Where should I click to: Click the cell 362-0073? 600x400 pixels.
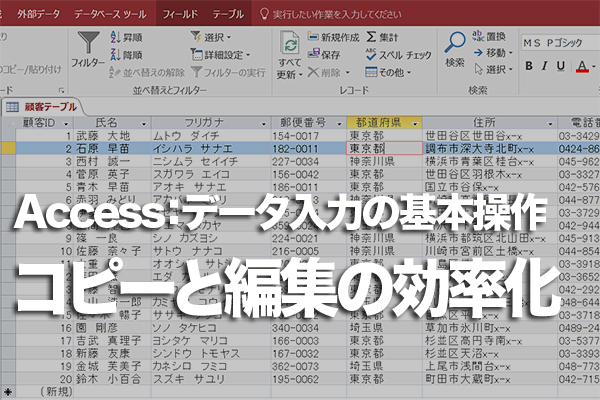(308, 366)
